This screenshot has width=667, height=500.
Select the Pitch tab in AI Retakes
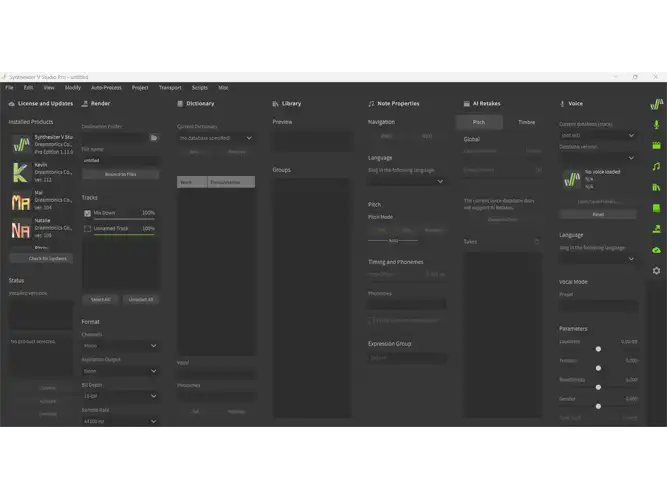point(479,122)
